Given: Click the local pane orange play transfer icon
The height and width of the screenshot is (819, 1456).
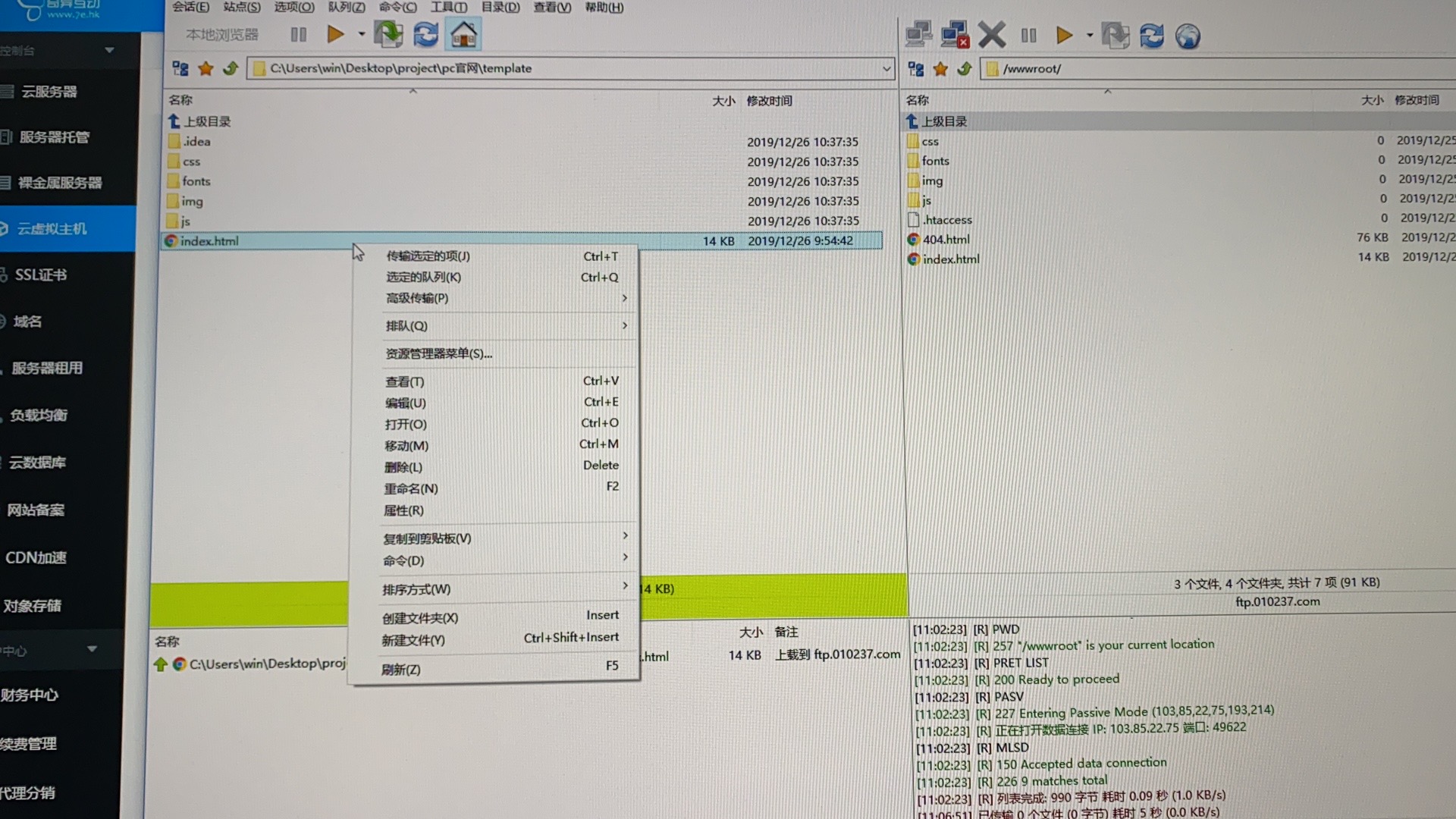Looking at the screenshot, I should (x=334, y=35).
